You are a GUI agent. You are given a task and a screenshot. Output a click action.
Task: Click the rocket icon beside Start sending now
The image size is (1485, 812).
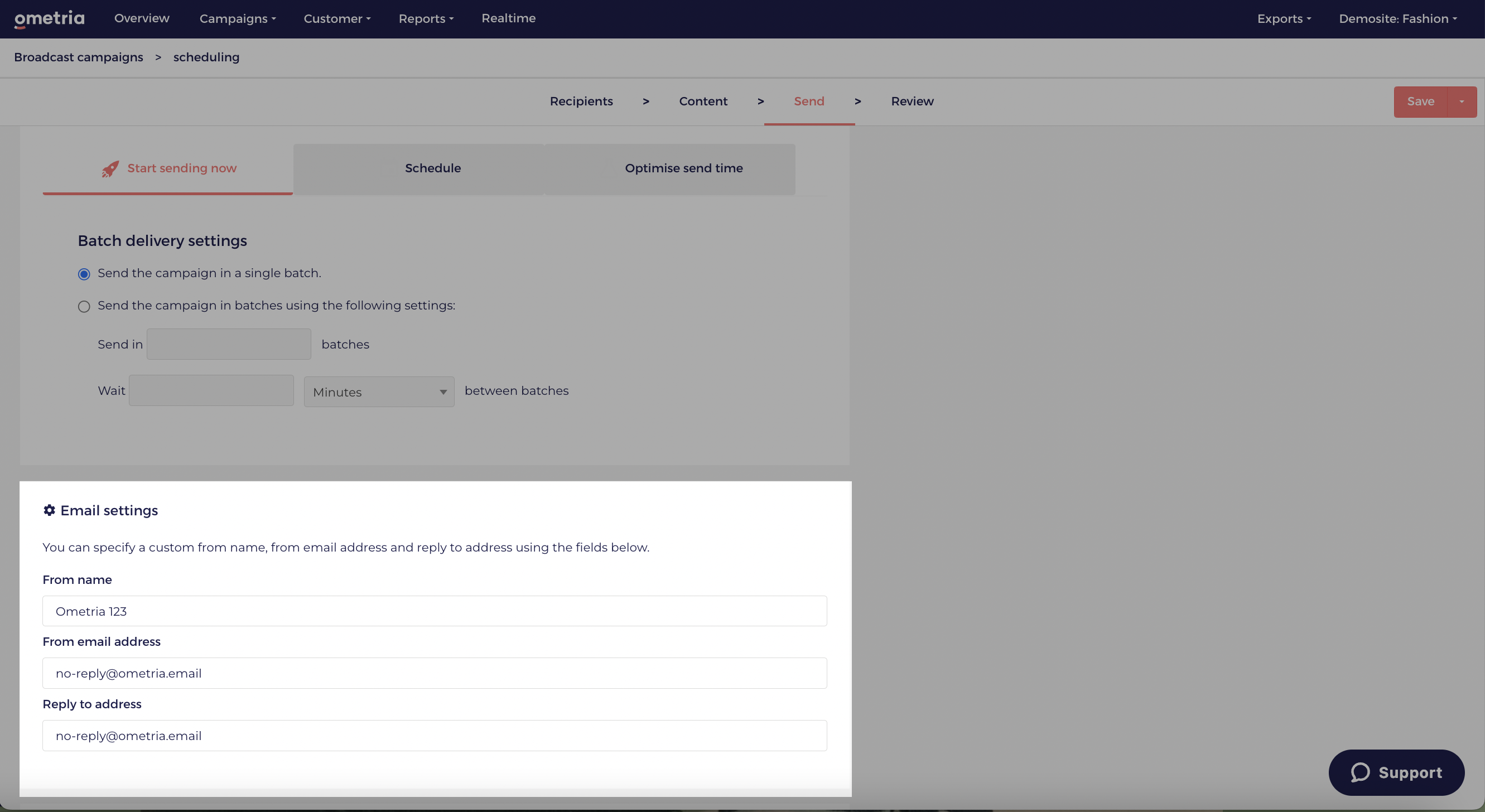[x=110, y=168]
